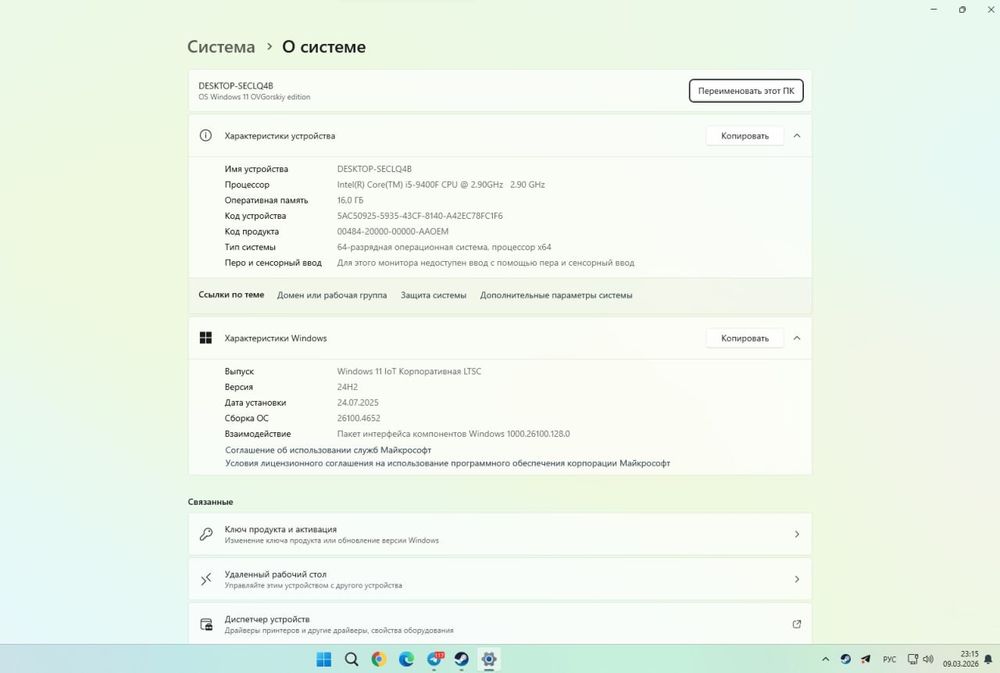The width and height of the screenshot is (1000, 673).
Task: Click the Удаленный рабочий стол icon
Action: 206,579
